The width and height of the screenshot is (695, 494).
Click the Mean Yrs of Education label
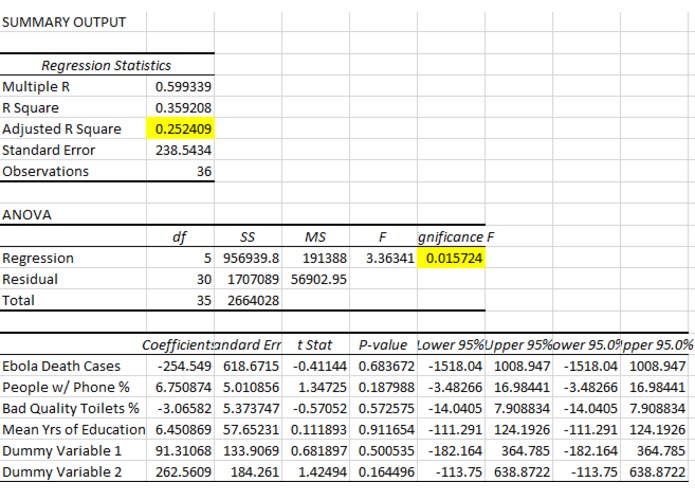74,429
